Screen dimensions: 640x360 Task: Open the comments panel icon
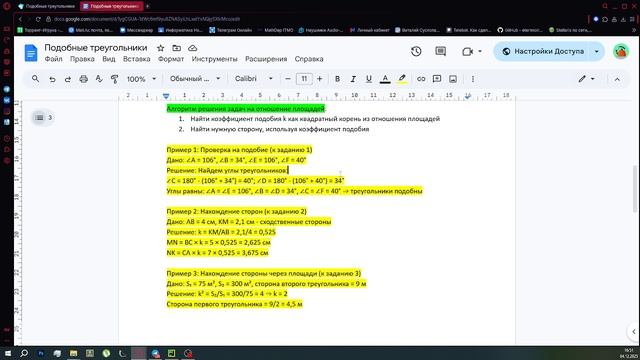(440, 51)
